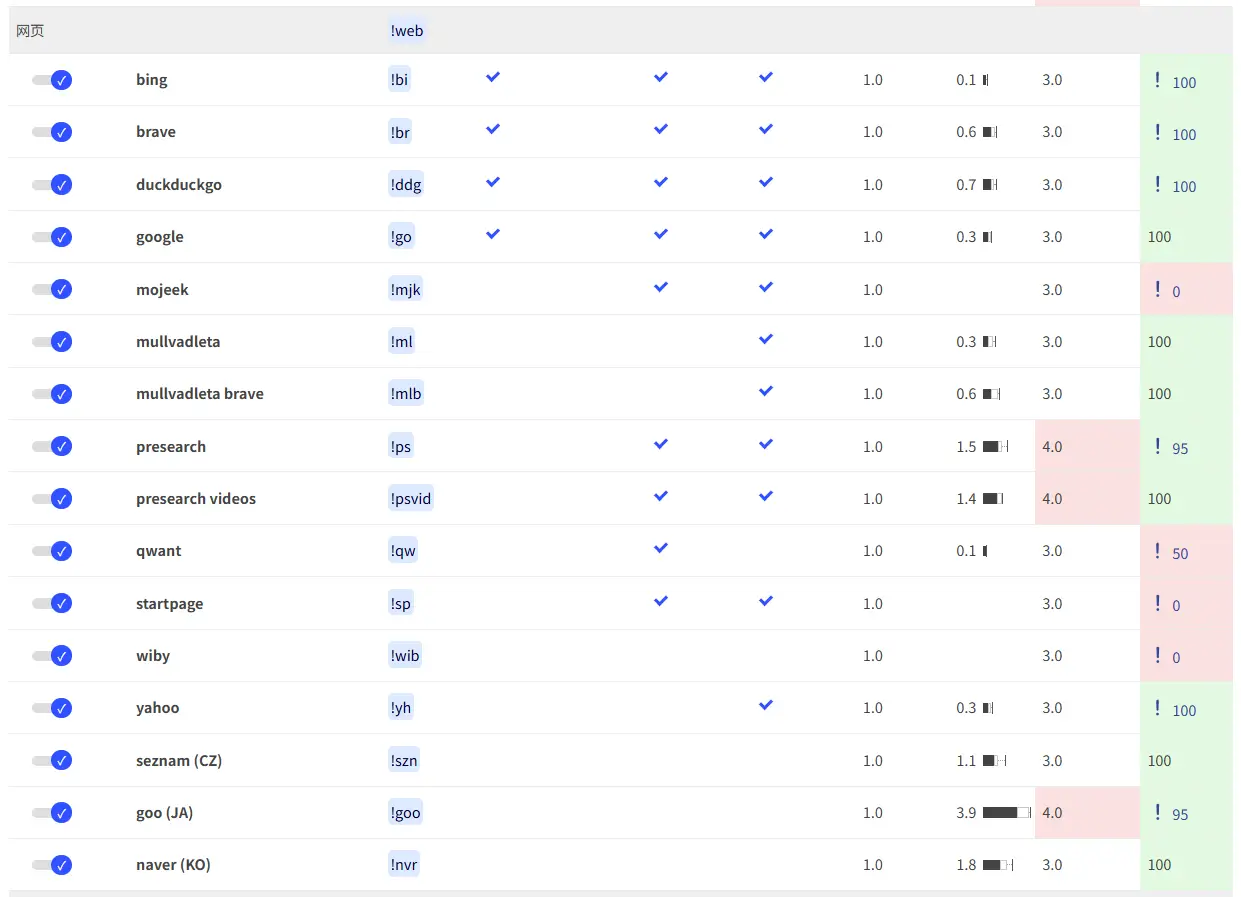Click the exclamation icon next to qwant's 50
The image size is (1241, 897).
point(1157,551)
